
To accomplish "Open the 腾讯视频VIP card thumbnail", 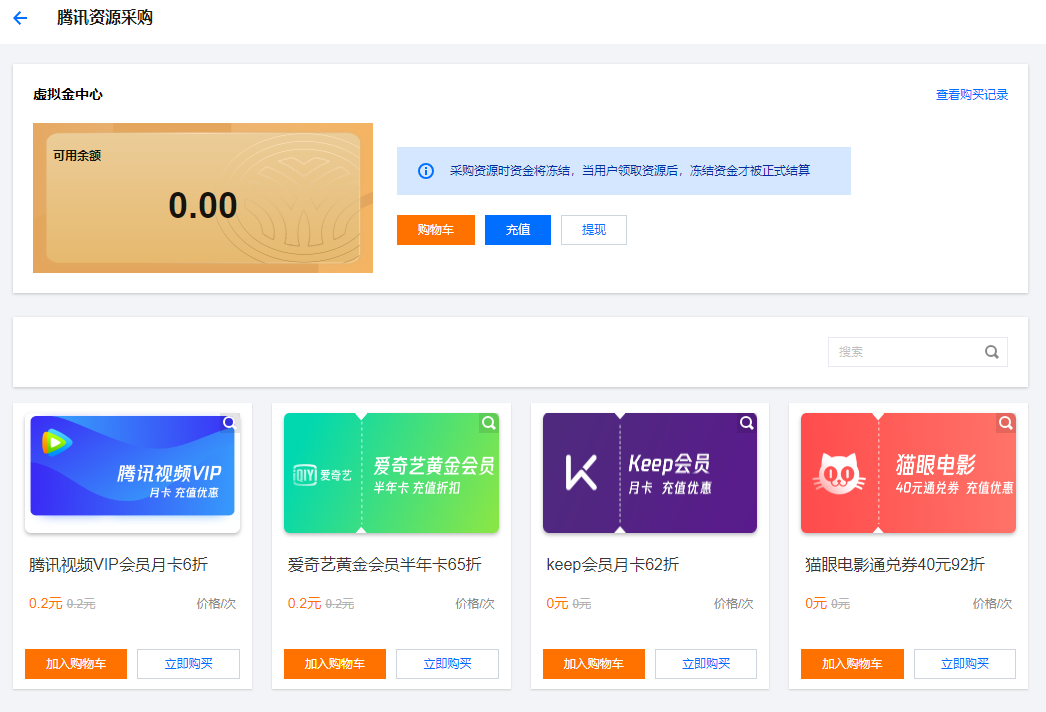I will tap(132, 472).
